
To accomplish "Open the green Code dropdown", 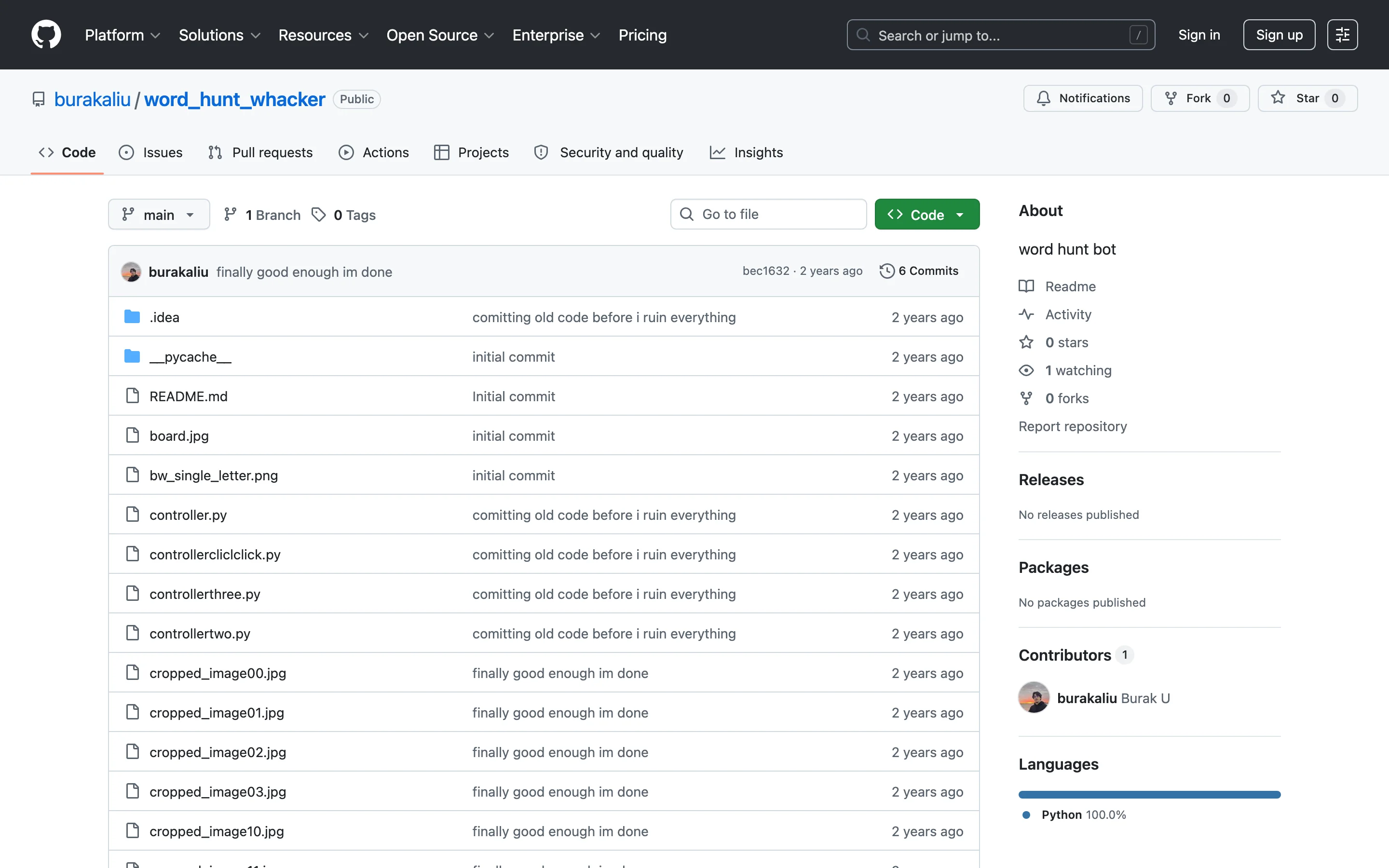I will 927,214.
